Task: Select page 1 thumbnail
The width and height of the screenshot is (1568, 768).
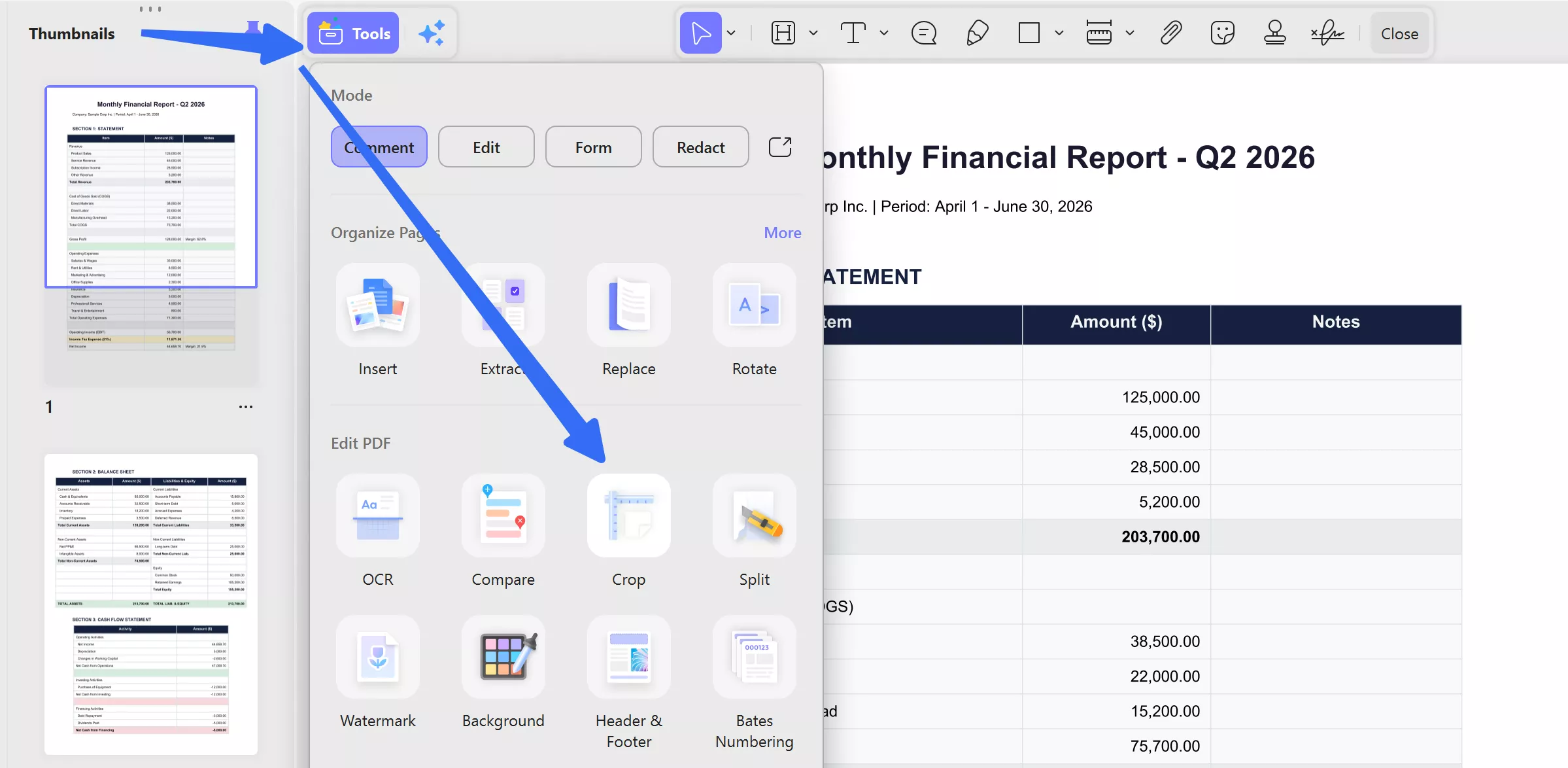Action: [151, 236]
